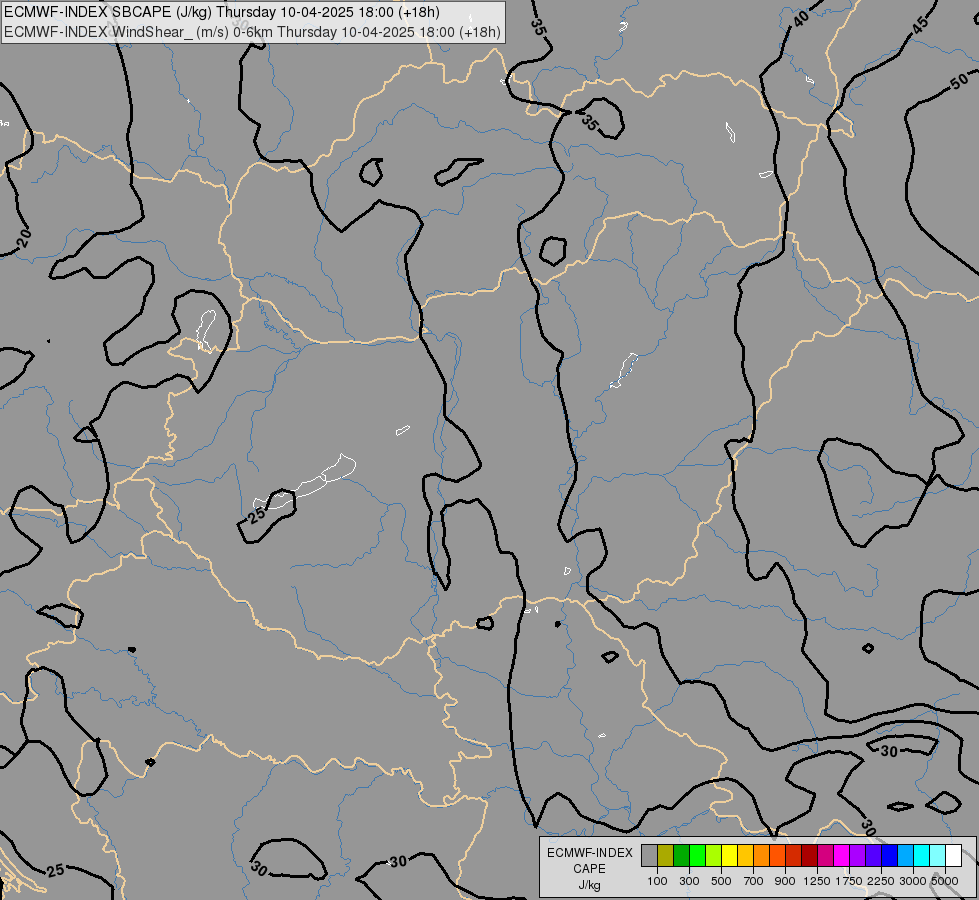Click legend value 1250
The width and height of the screenshot is (979, 900).
tap(817, 881)
